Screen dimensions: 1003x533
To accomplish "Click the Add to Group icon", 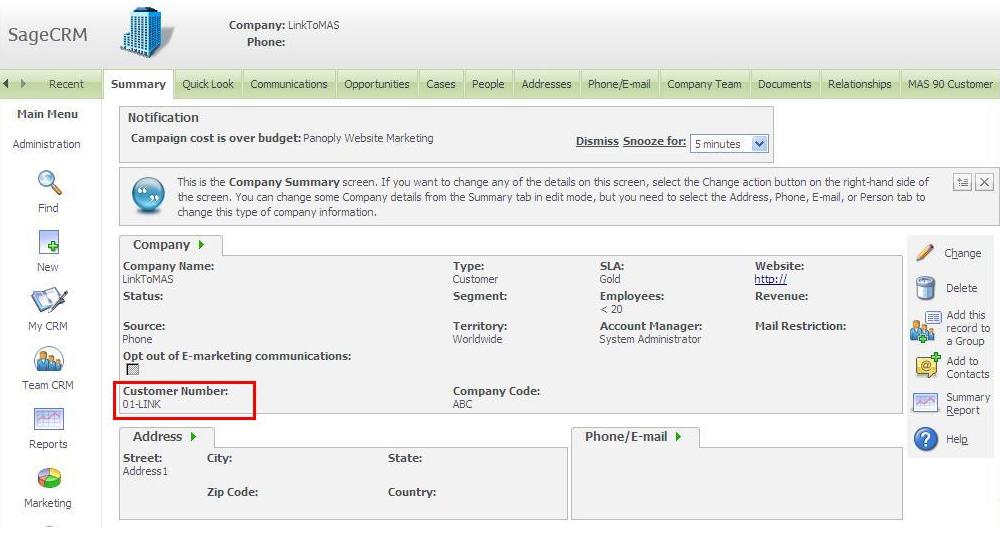I will click(926, 327).
